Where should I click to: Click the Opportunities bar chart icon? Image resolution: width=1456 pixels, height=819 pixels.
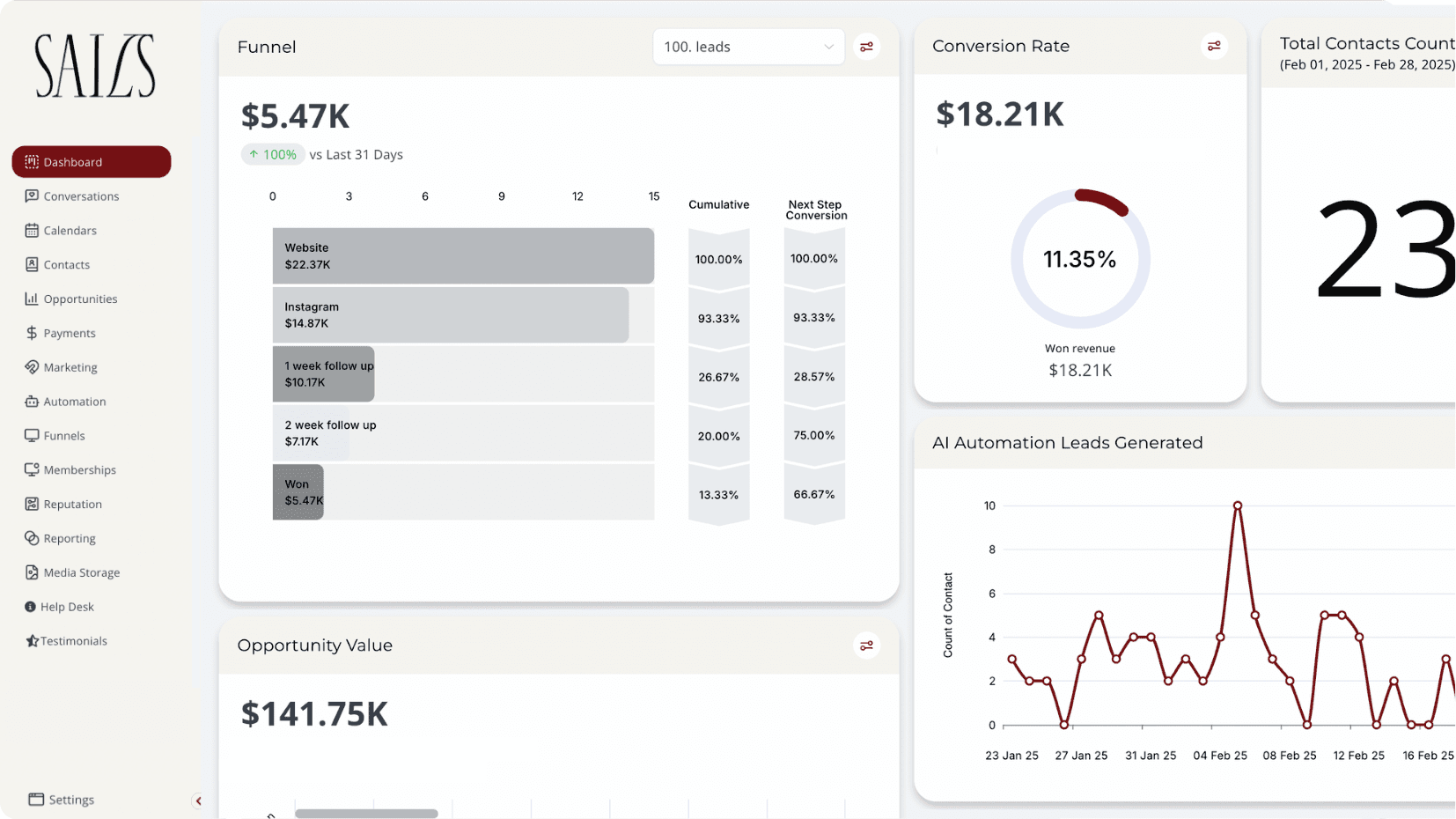pyautogui.click(x=32, y=299)
